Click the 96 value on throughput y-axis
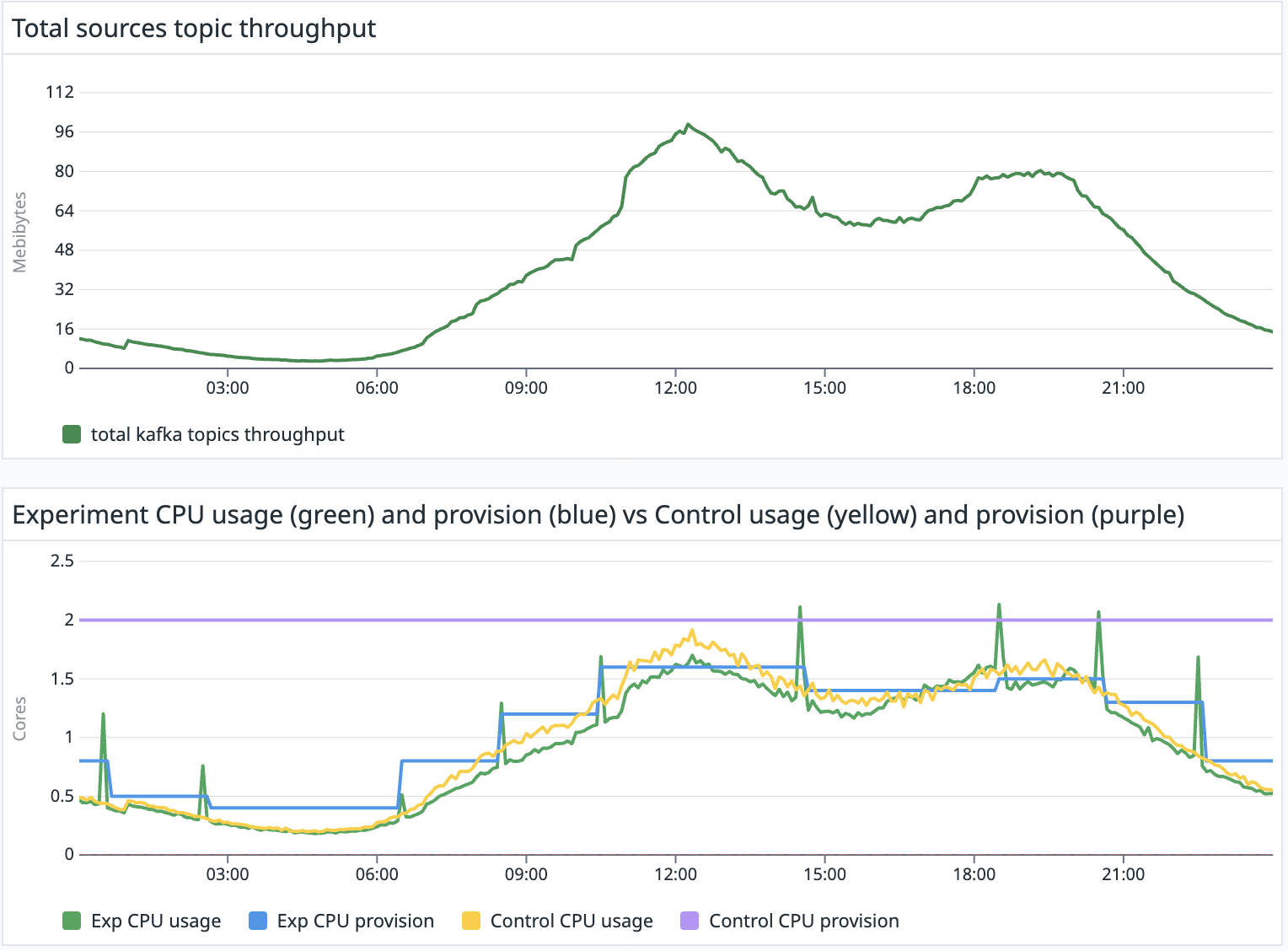The width and height of the screenshot is (1288, 951). [x=64, y=132]
